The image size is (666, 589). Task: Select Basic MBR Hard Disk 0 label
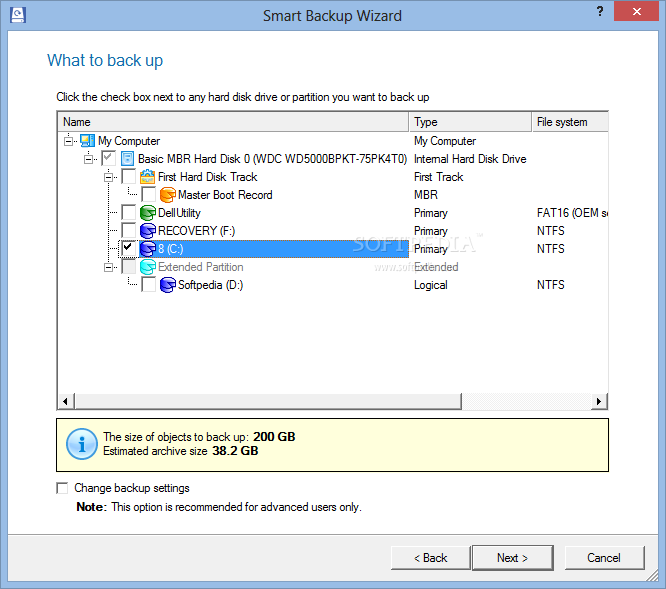[x=272, y=159]
